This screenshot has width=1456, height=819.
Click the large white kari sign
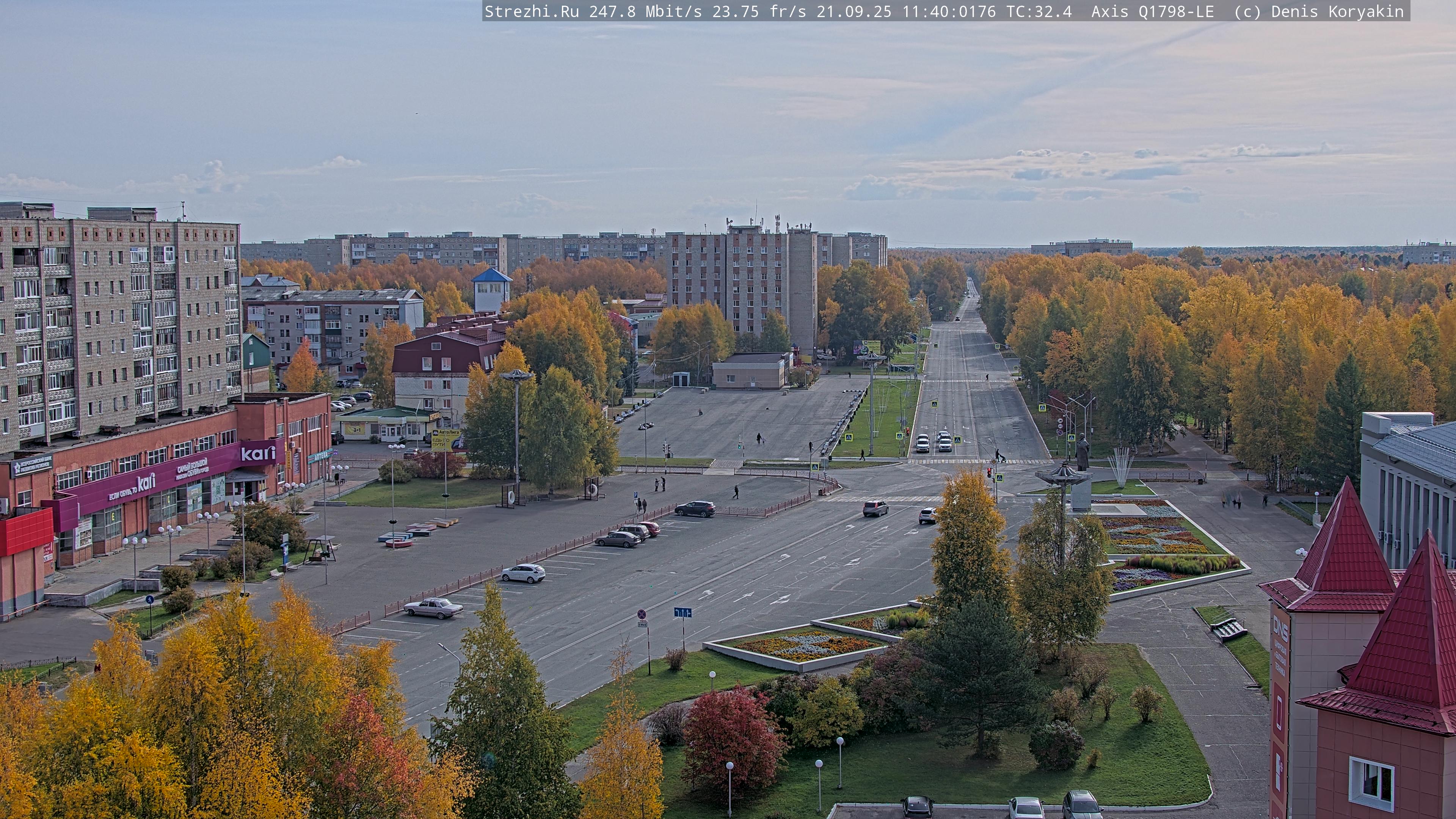pyautogui.click(x=258, y=453)
